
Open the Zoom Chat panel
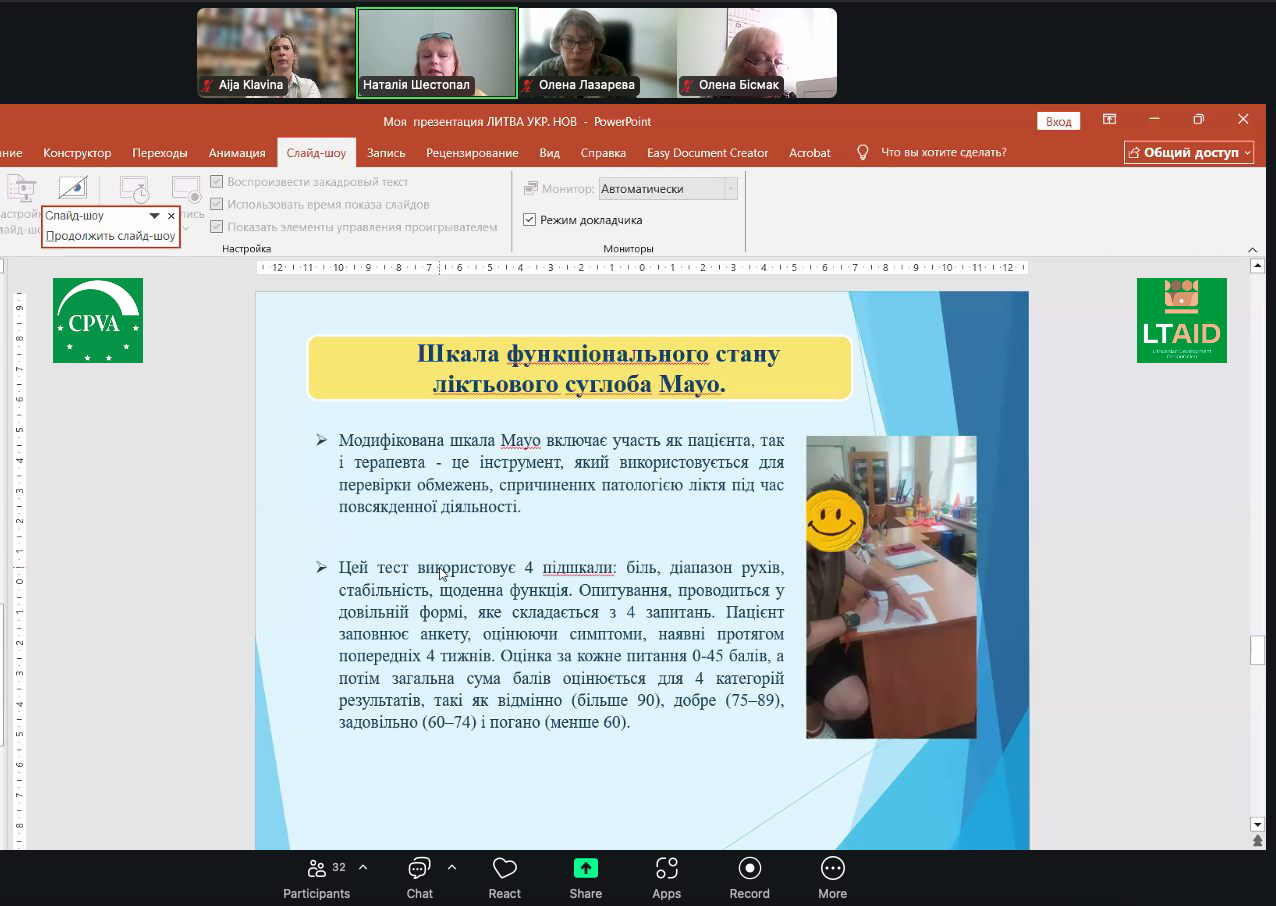[x=419, y=877]
